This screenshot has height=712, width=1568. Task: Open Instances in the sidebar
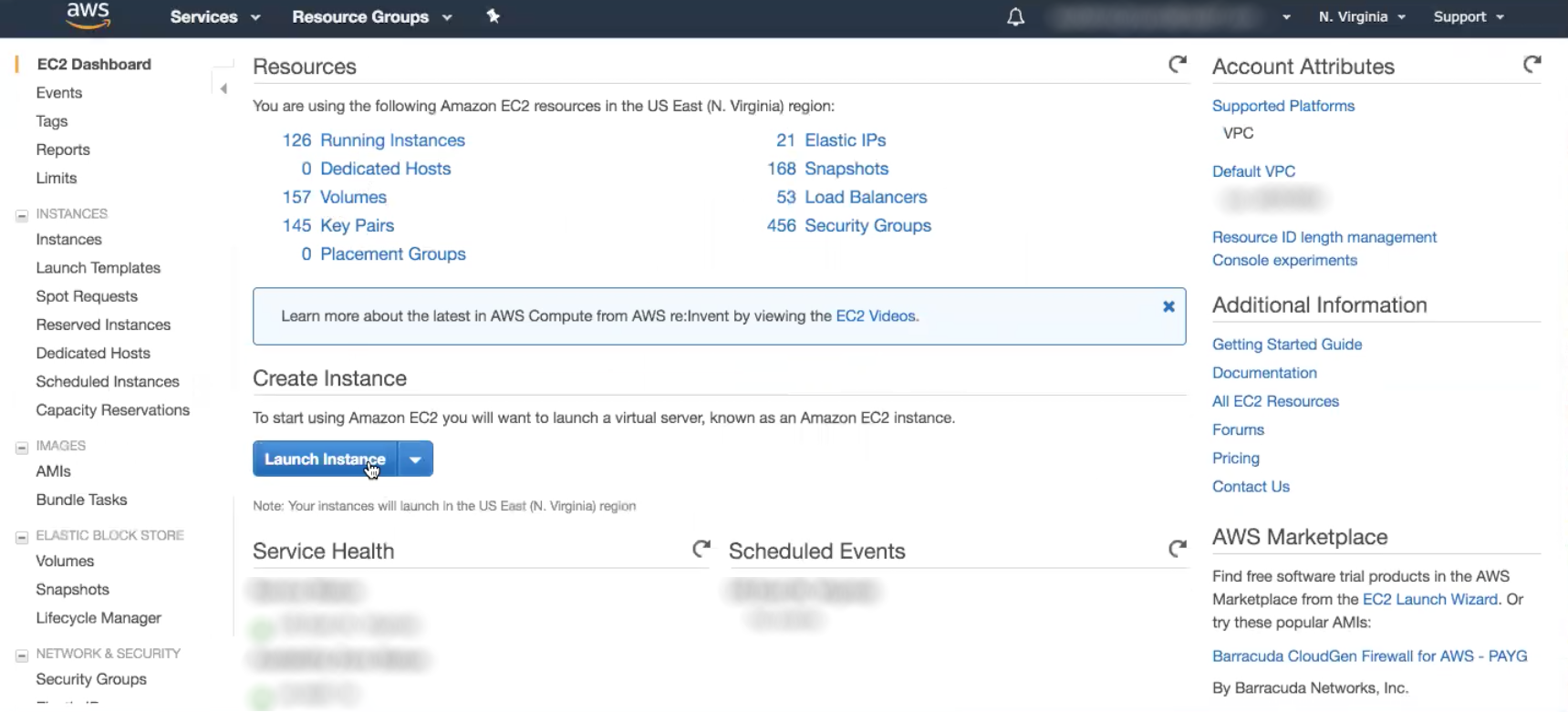click(x=69, y=239)
